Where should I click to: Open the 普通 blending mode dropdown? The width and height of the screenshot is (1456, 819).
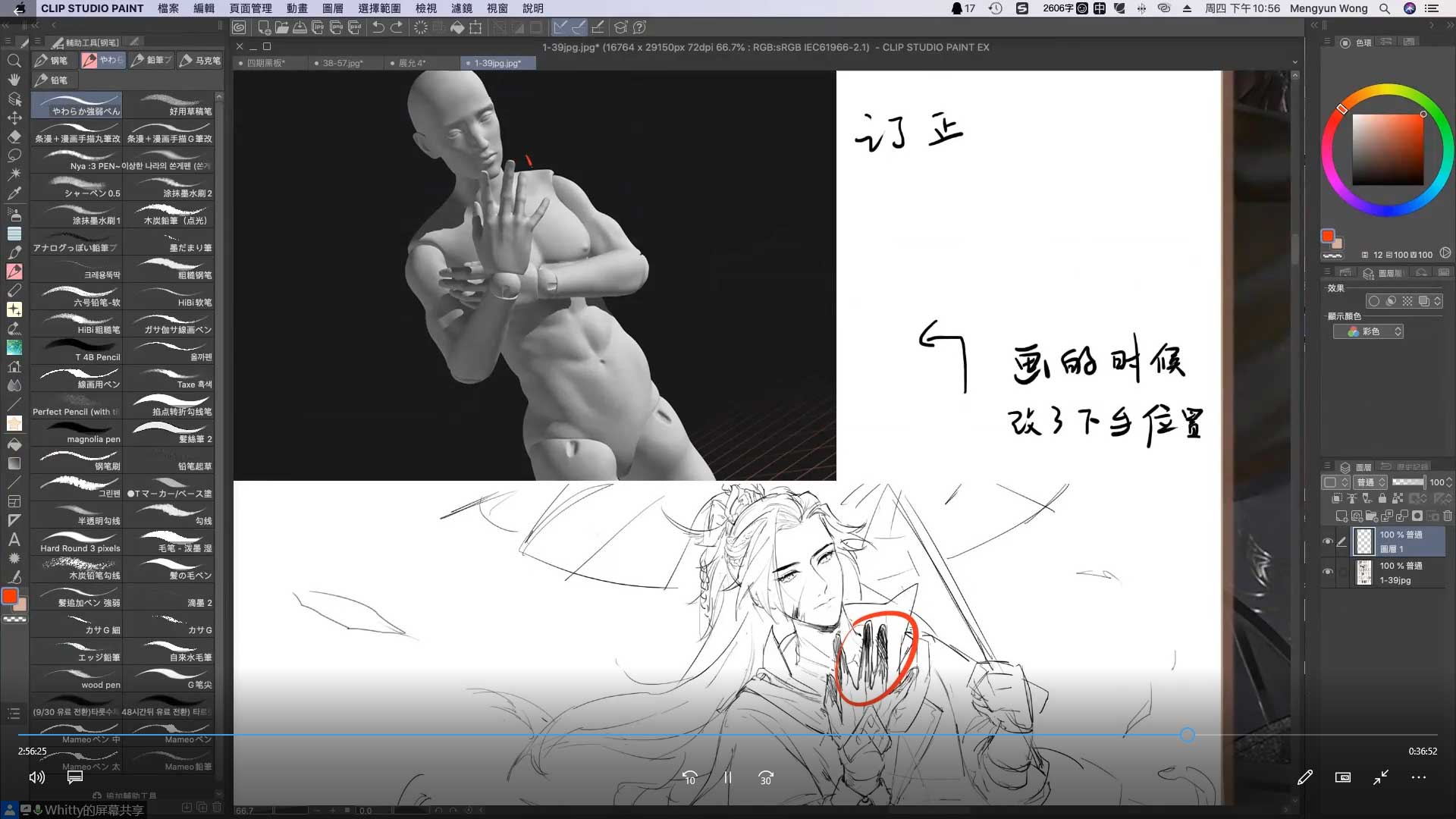[1371, 482]
